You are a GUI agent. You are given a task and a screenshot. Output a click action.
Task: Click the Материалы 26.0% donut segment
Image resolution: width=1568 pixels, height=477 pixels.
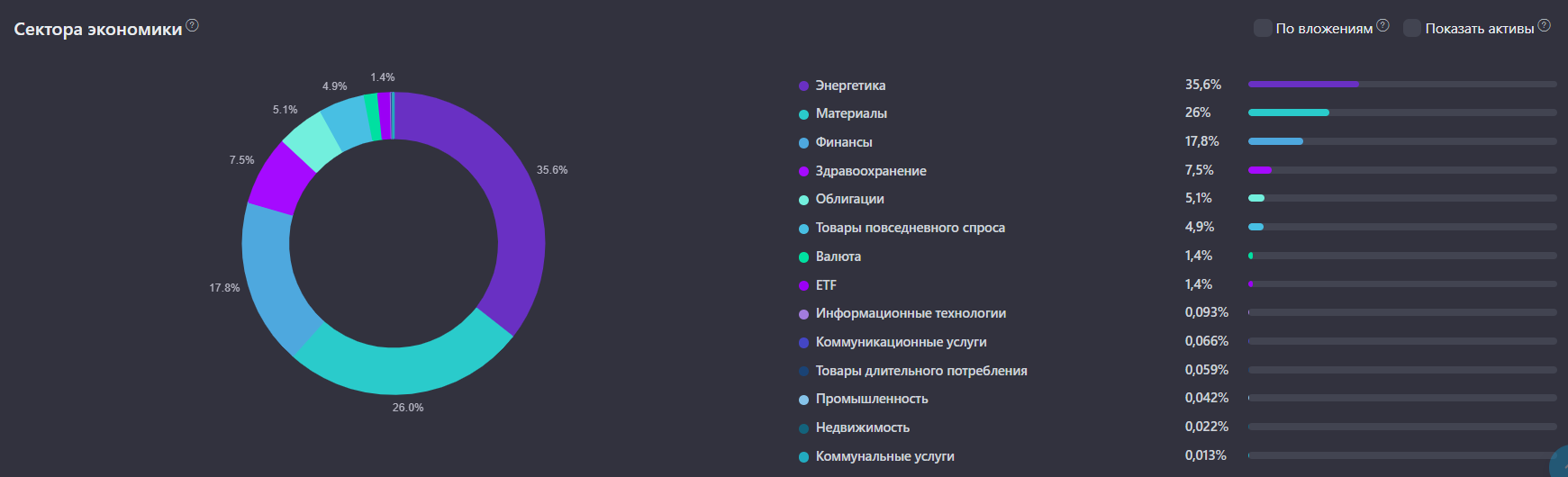pos(403,367)
